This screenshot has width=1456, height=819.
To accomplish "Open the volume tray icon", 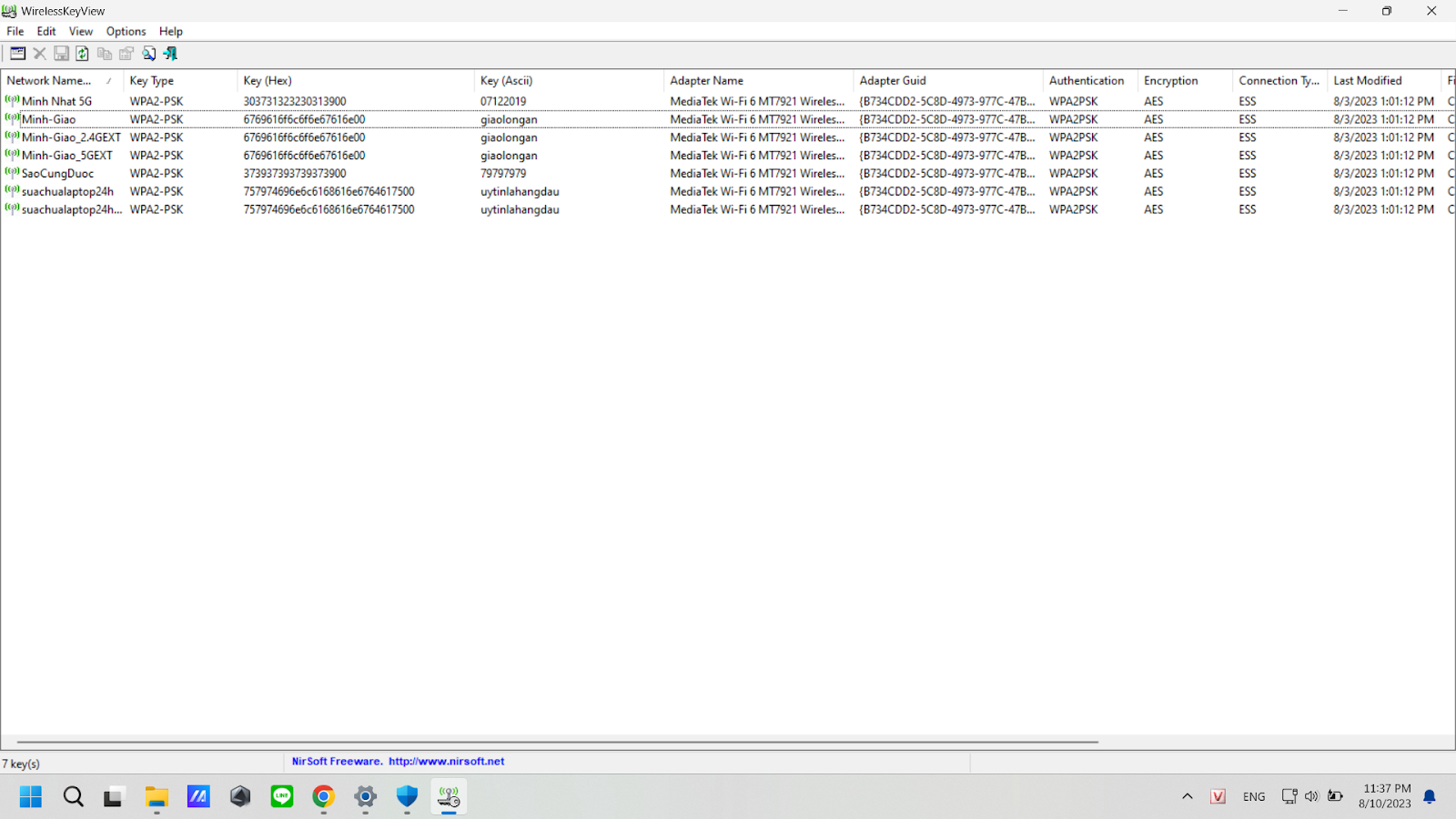I will click(x=1311, y=796).
